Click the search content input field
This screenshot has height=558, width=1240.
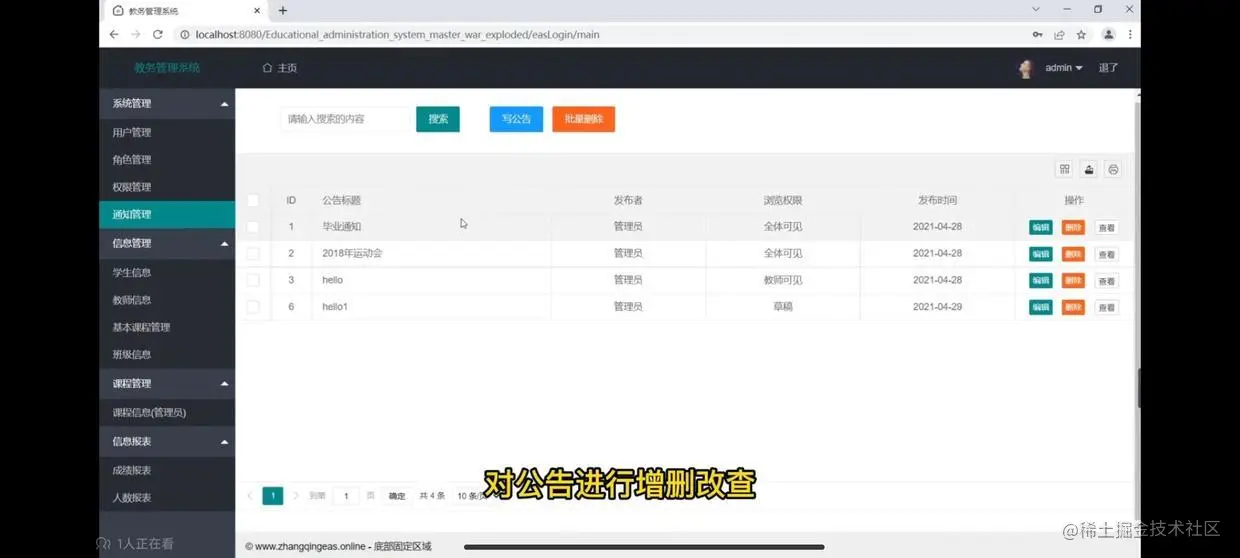pyautogui.click(x=347, y=119)
